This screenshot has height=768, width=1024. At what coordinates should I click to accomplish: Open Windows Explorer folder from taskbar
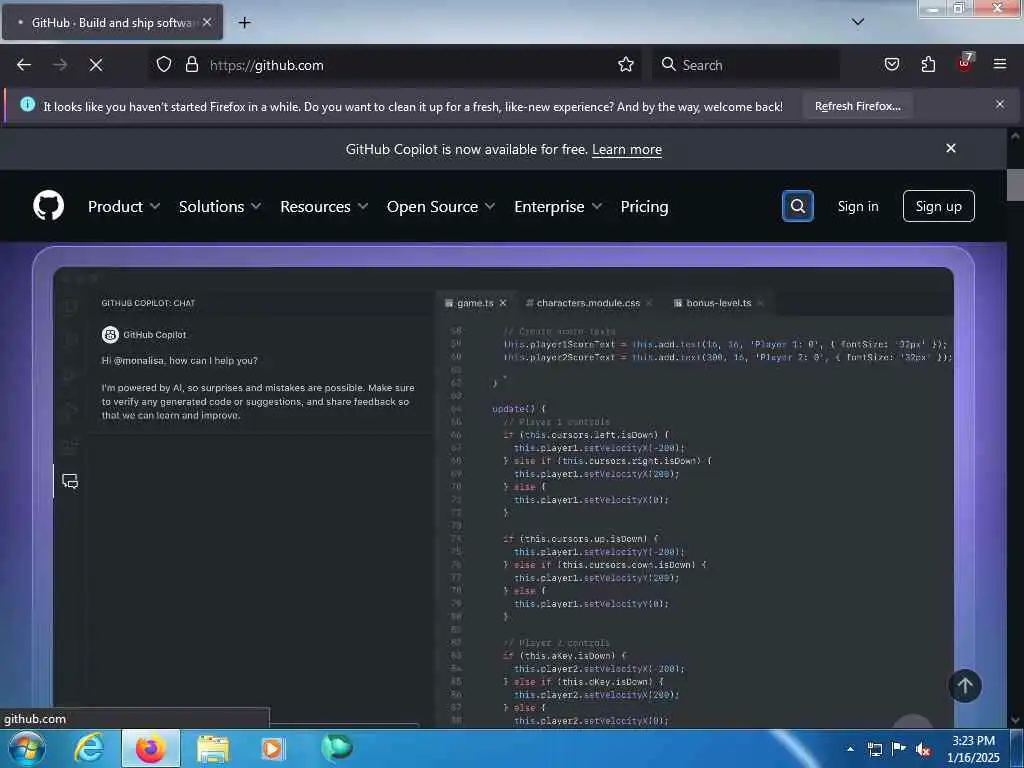point(213,749)
